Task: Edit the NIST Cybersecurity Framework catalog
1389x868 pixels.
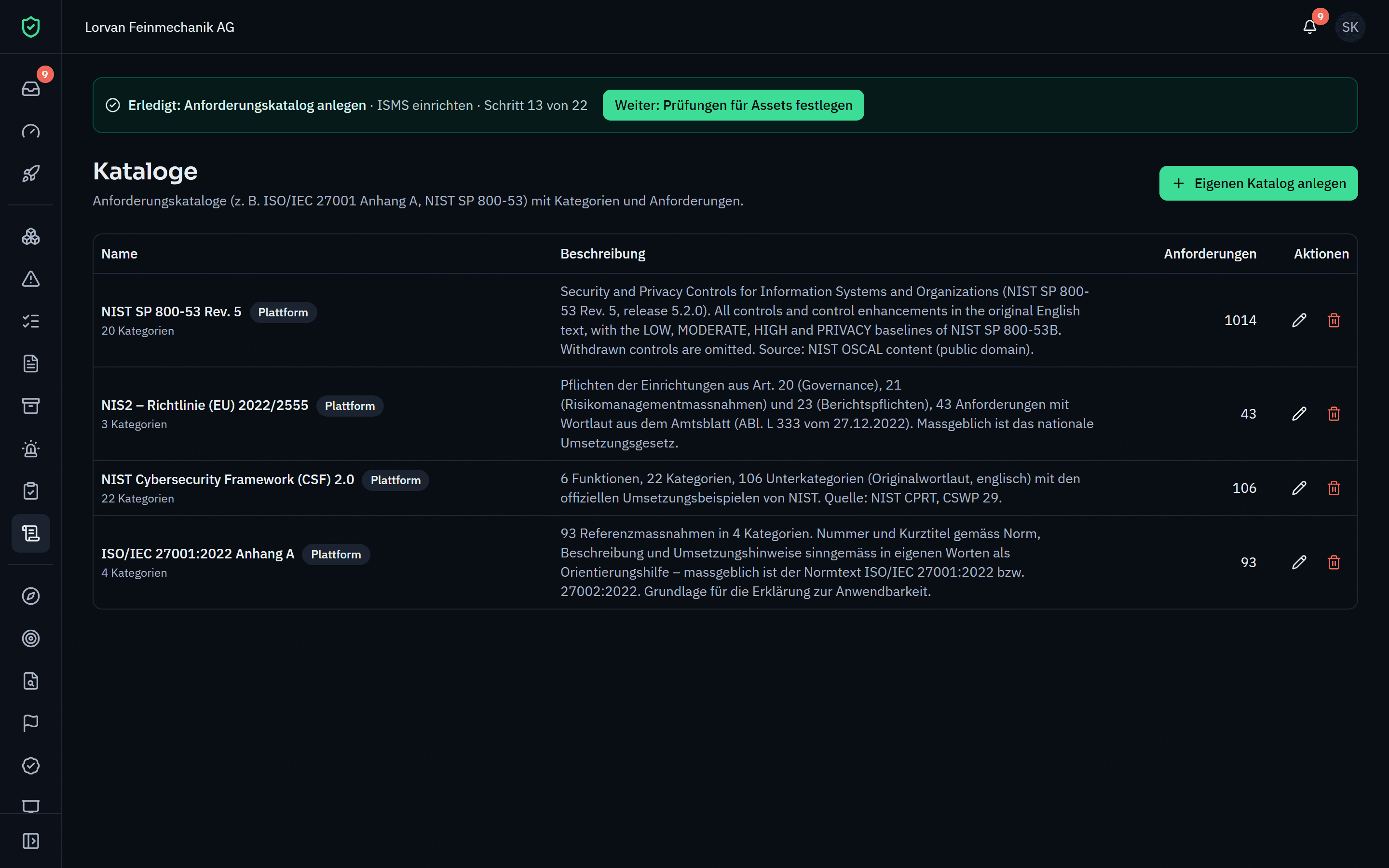Action: (1299, 488)
